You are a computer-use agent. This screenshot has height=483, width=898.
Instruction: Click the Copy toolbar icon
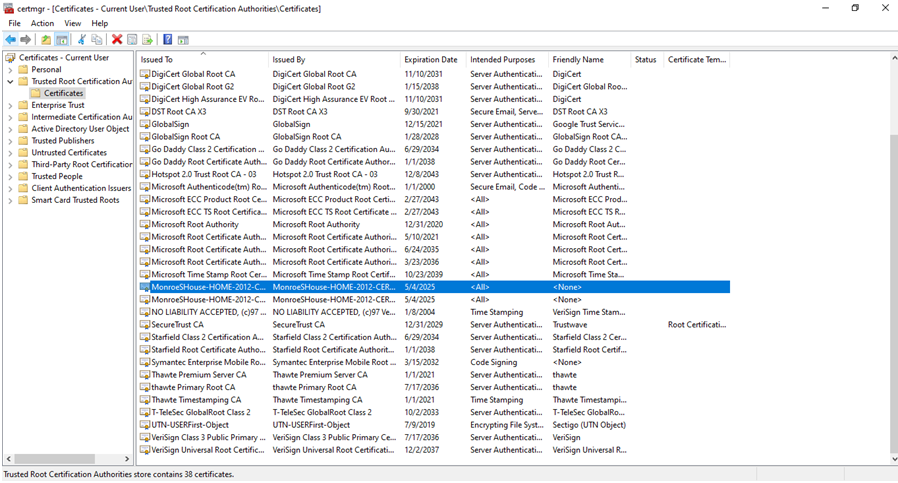[x=97, y=40]
